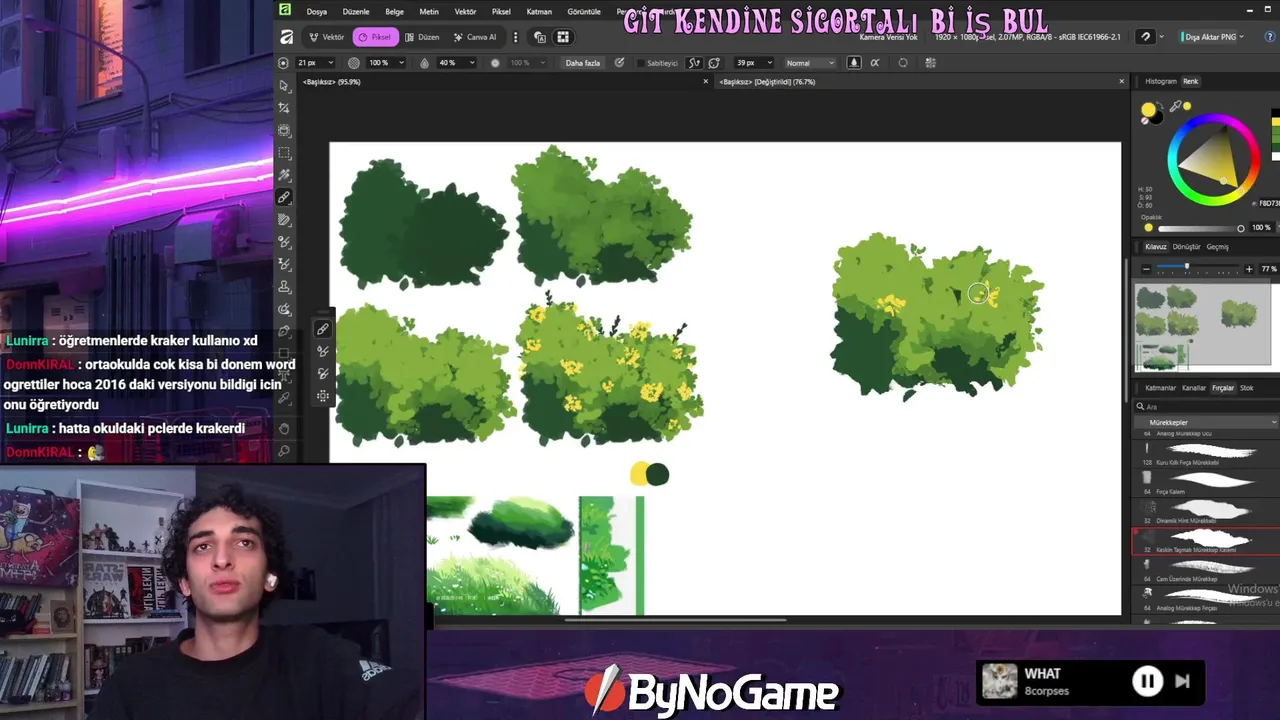This screenshot has height=720, width=1280.
Task: Select the pen tool in flyout panel
Action: click(323, 329)
